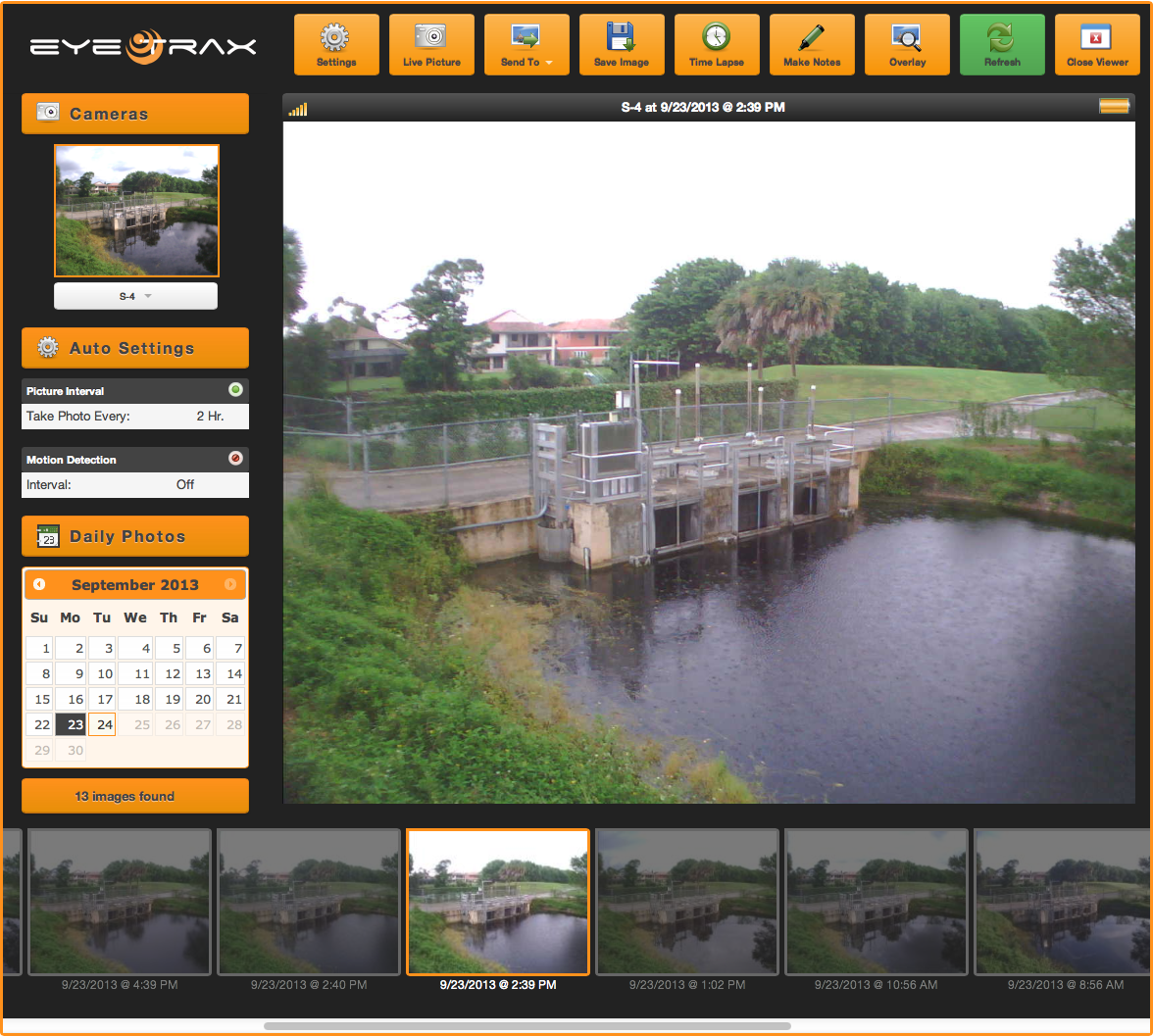Screen dimensions: 1153x1036
Task: Request a Live Picture from the camera
Action: coord(431,44)
